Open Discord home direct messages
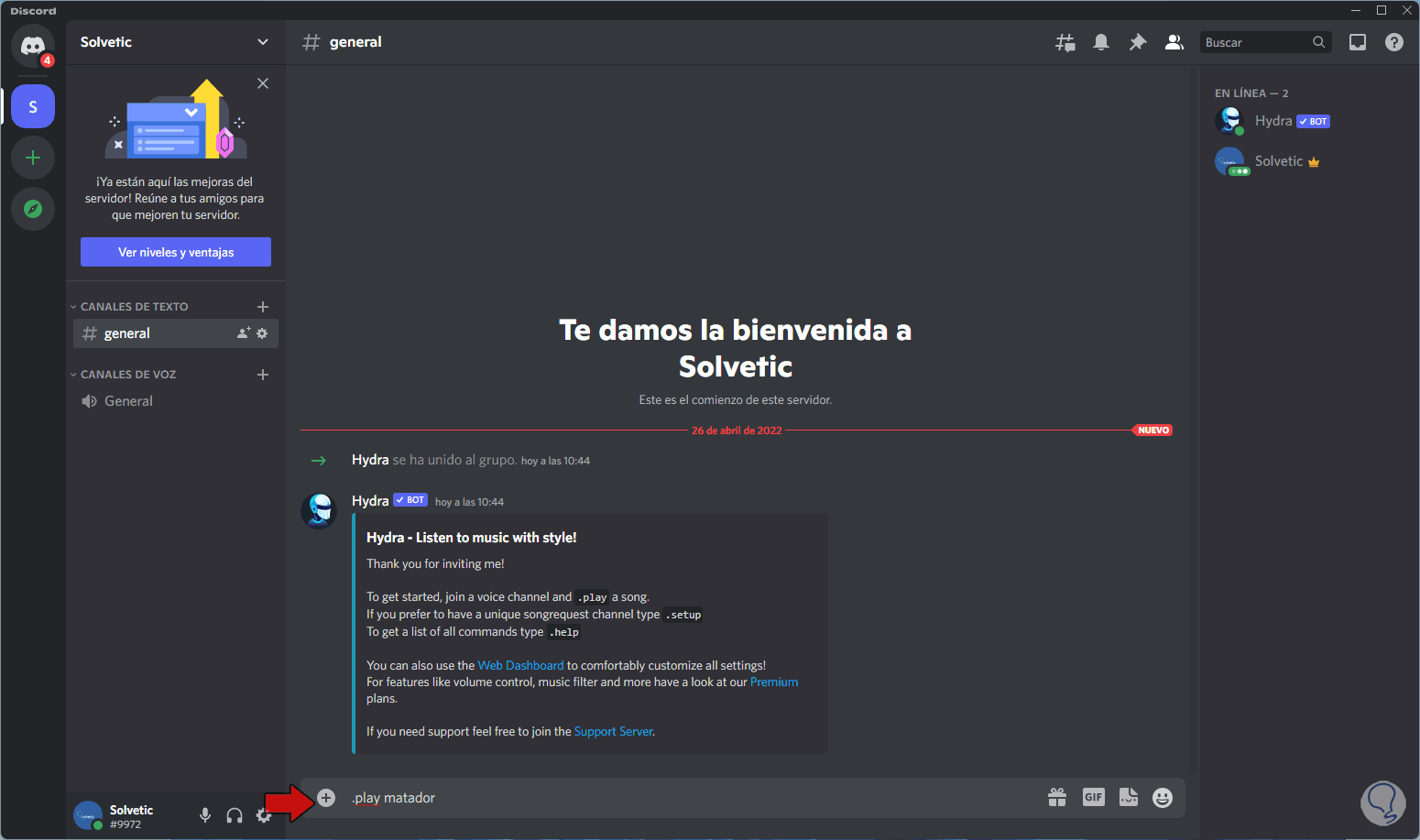 coord(33,45)
